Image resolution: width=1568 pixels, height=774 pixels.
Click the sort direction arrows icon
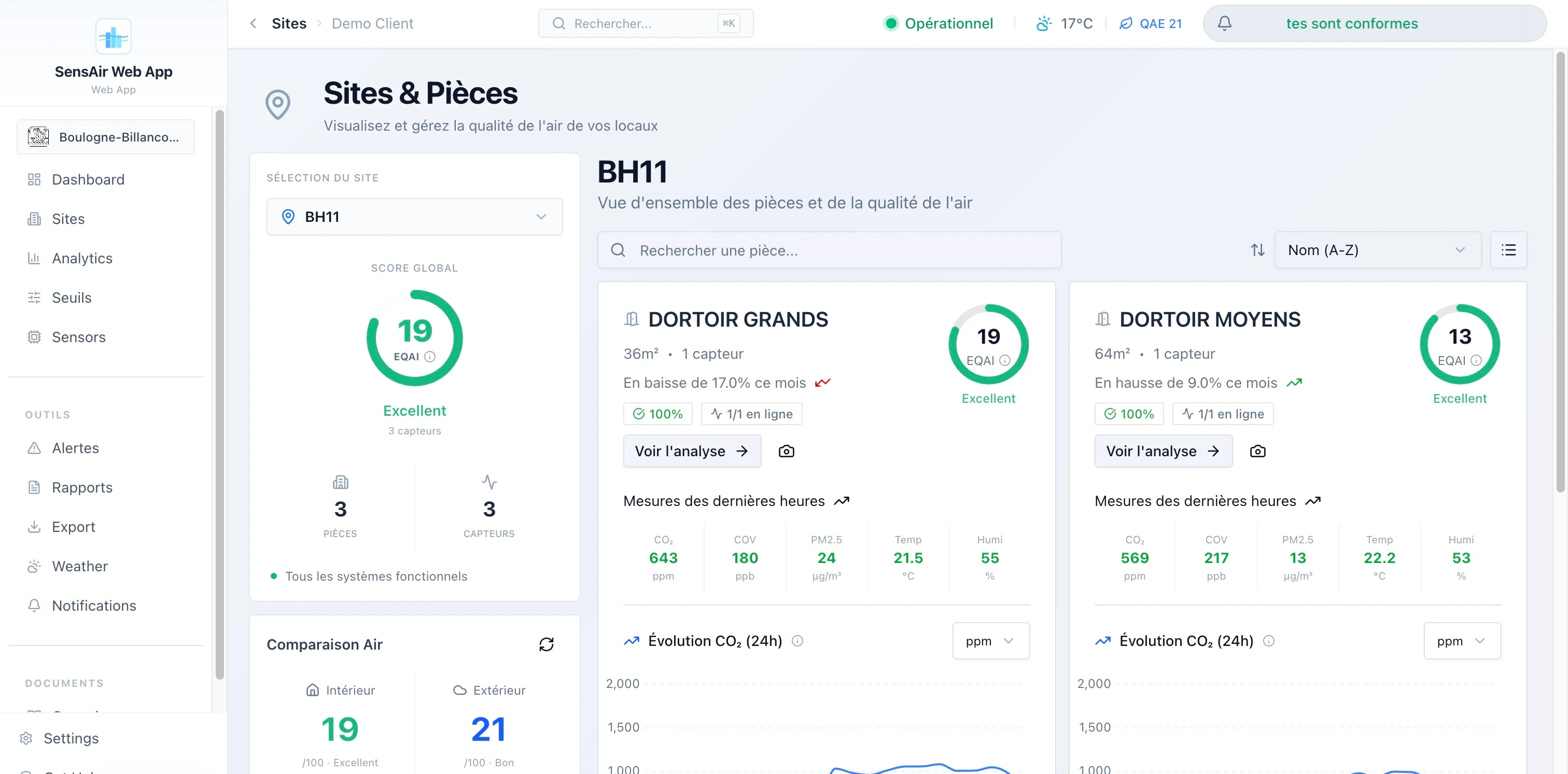pos(1257,250)
